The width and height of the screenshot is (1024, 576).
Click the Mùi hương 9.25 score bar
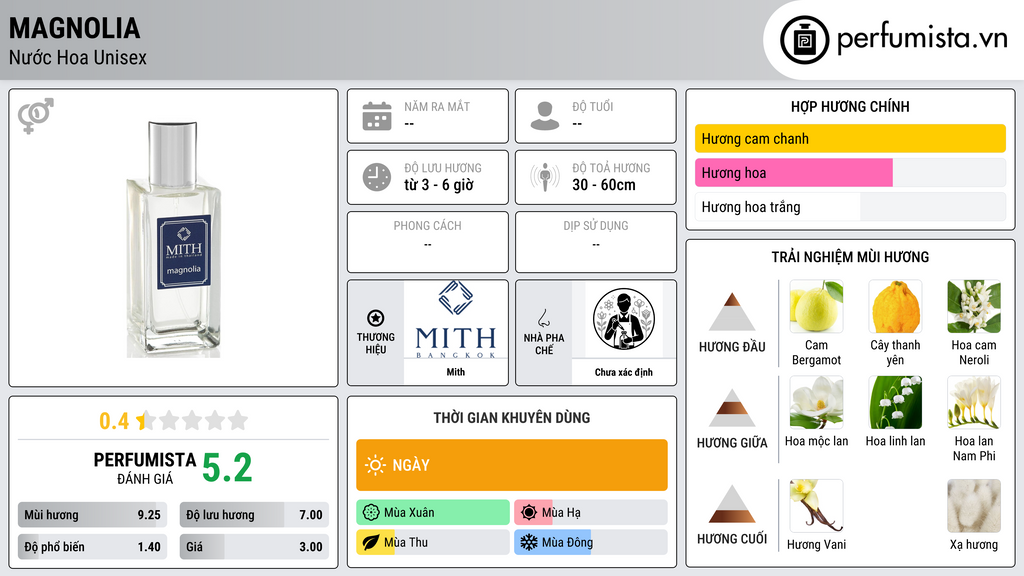(92, 515)
